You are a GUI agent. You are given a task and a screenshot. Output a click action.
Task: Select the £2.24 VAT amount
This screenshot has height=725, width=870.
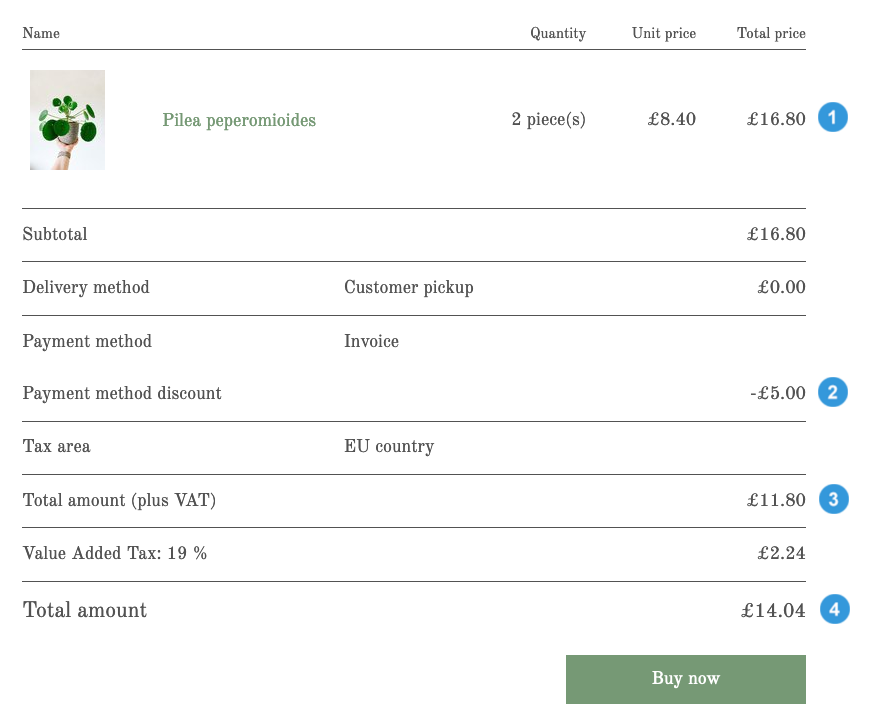coord(781,553)
